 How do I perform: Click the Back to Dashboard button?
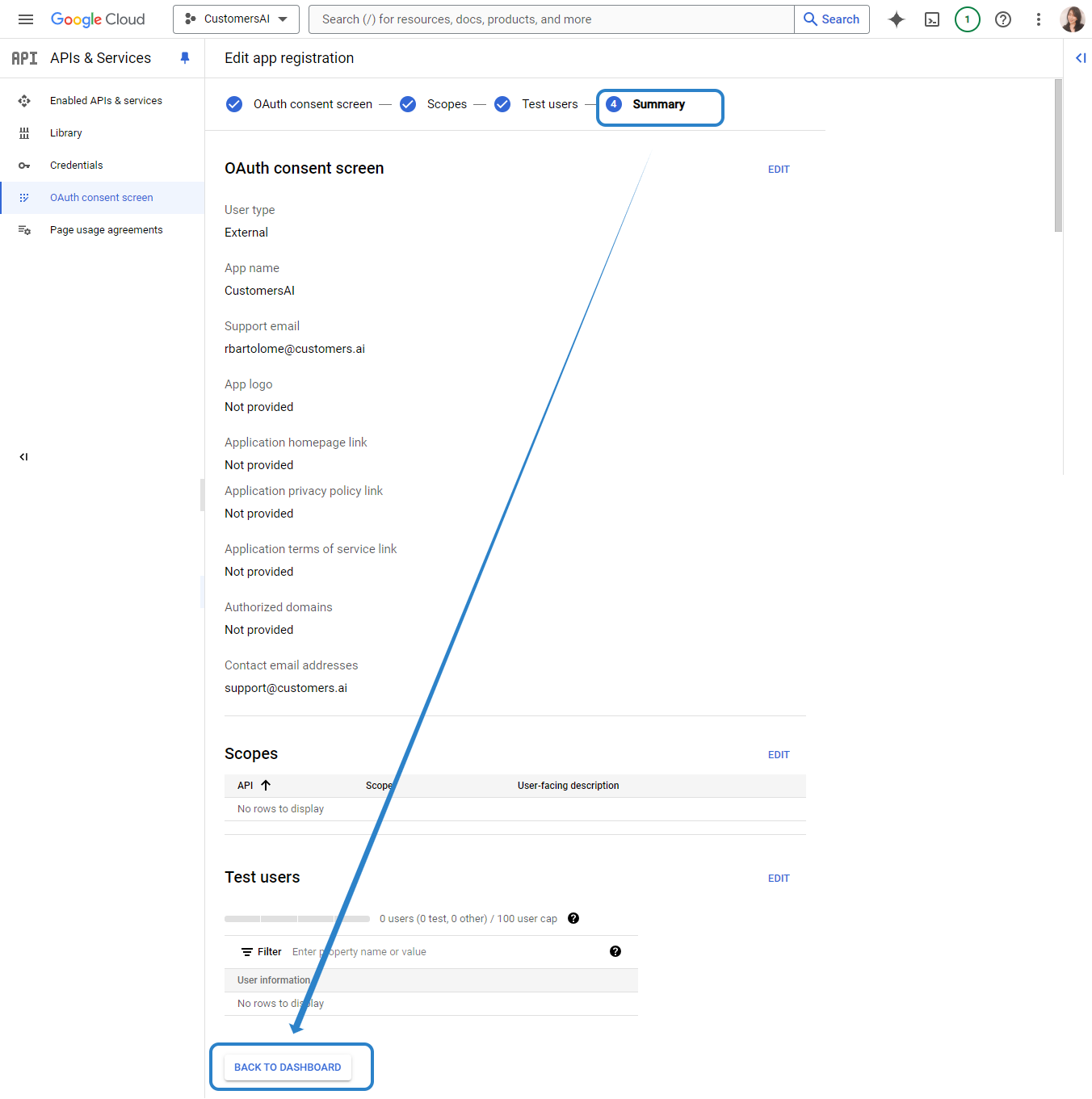coord(288,1068)
